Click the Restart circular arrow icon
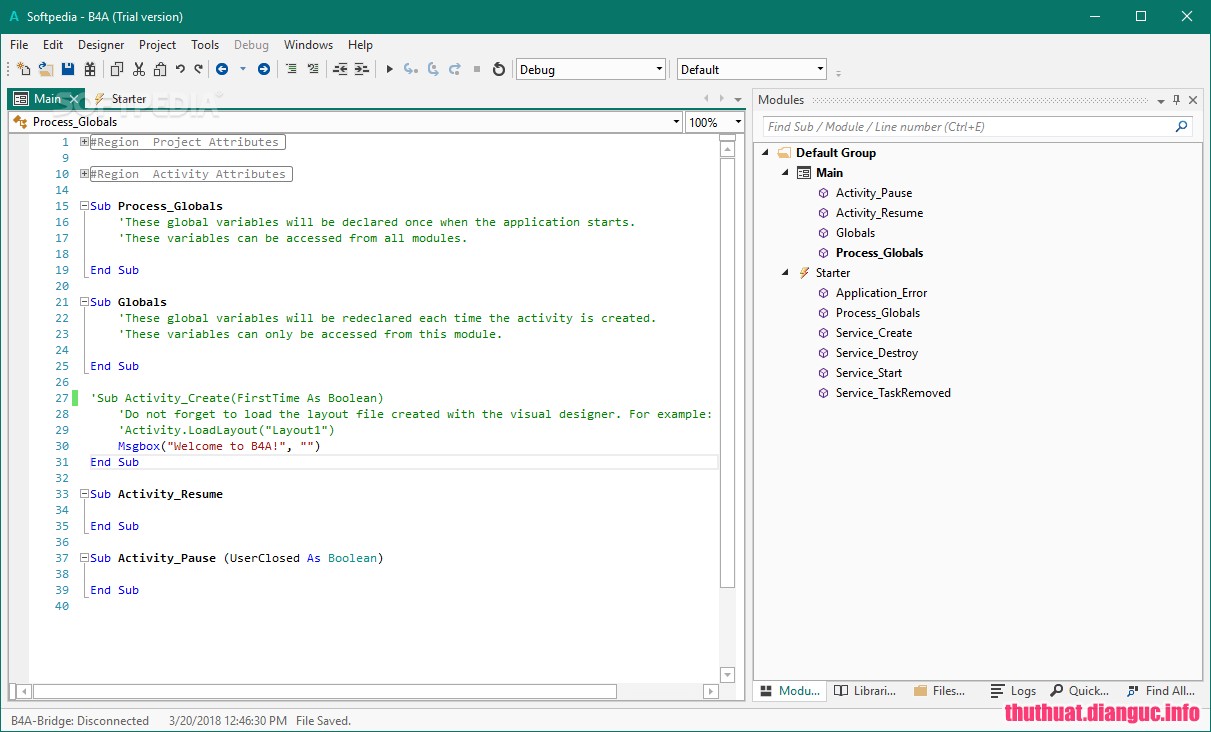Screen dimensions: 1211x732 499,69
